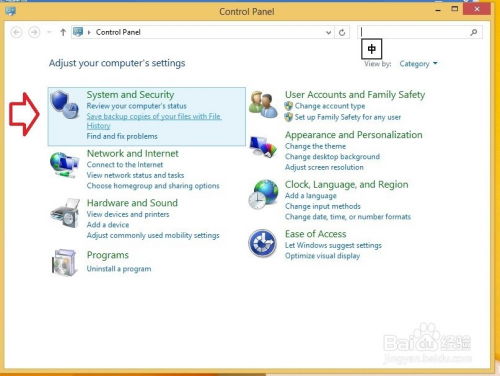Click the Appearance and Personalization monitor icon
500x376 pixels.
[263, 147]
